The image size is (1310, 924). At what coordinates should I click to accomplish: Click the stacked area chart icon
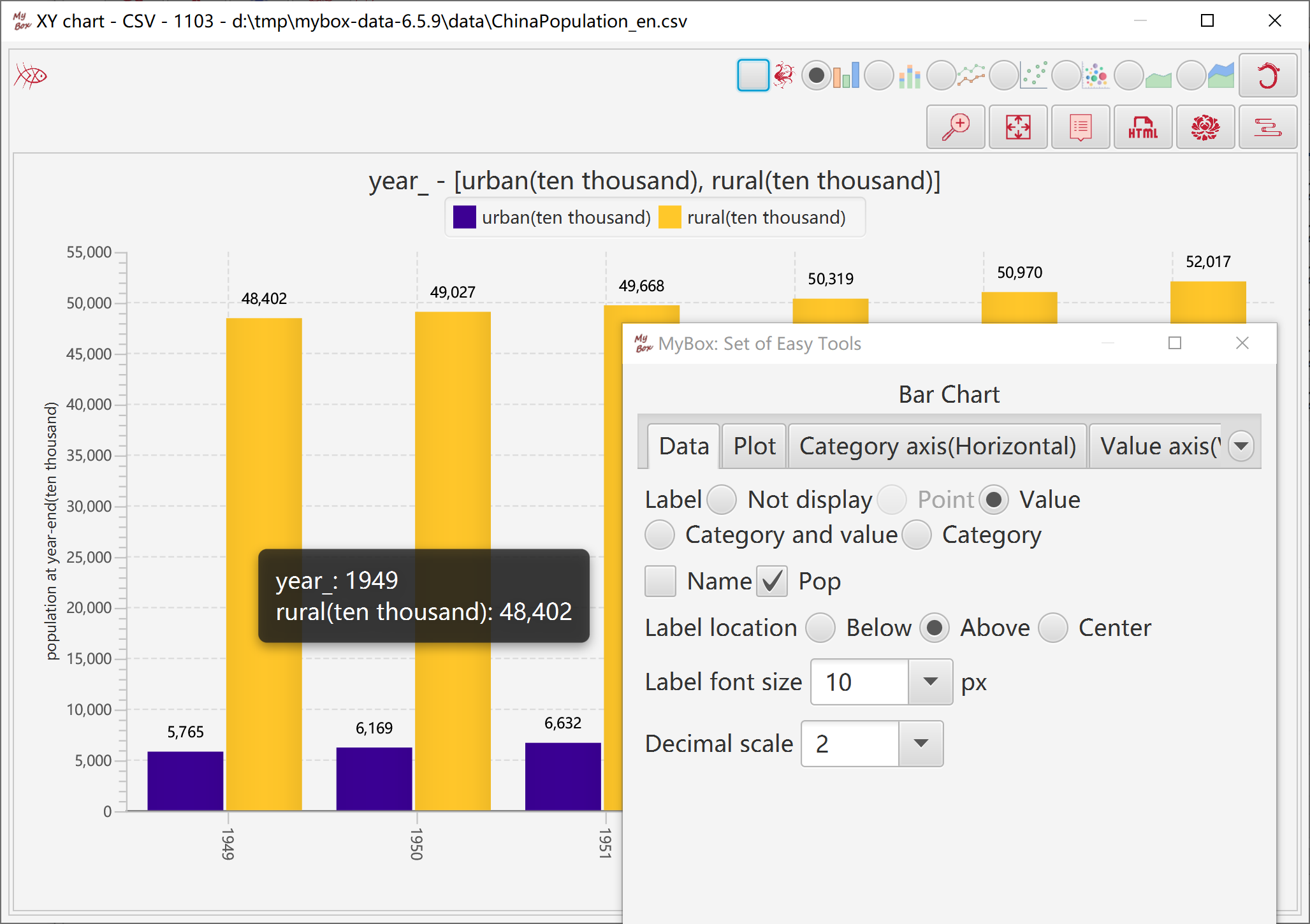[x=1221, y=76]
